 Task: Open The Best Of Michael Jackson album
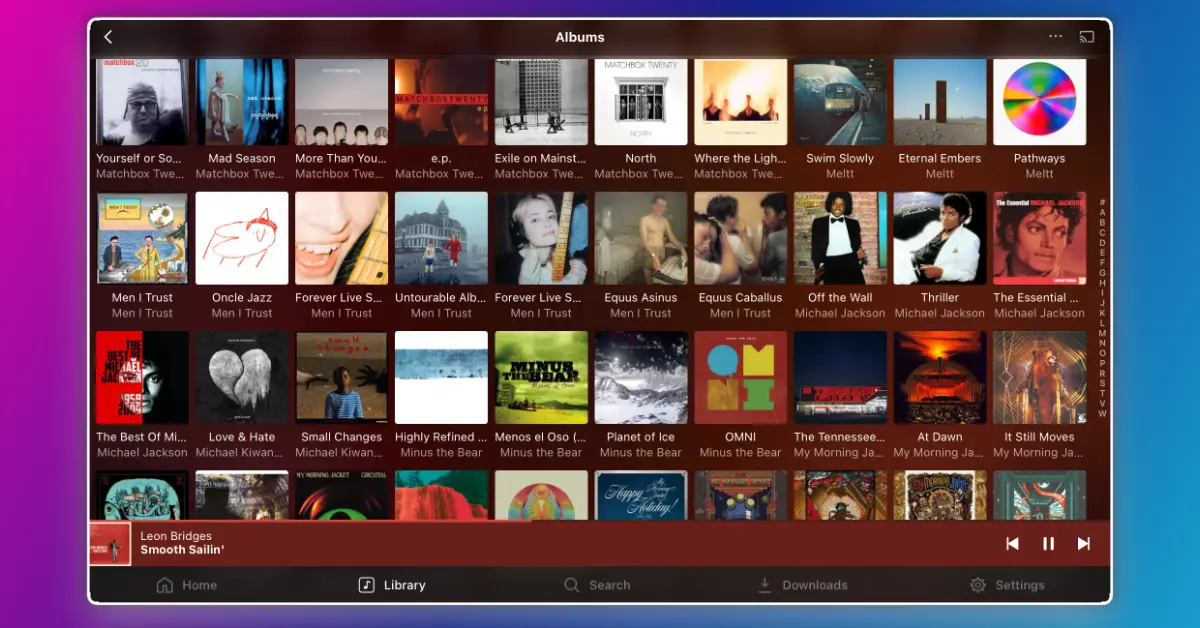pyautogui.click(x=142, y=377)
